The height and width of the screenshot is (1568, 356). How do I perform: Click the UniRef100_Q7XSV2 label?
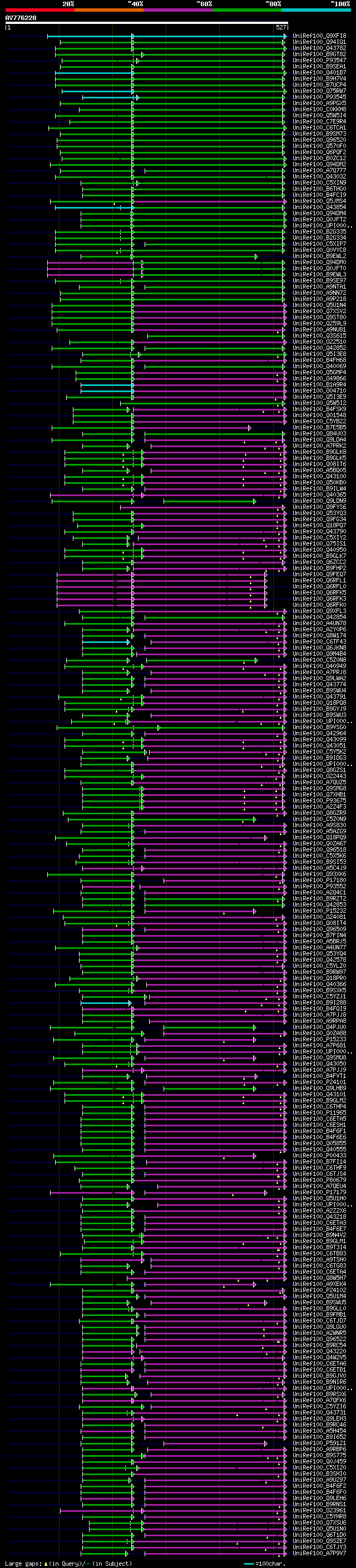(x=319, y=311)
